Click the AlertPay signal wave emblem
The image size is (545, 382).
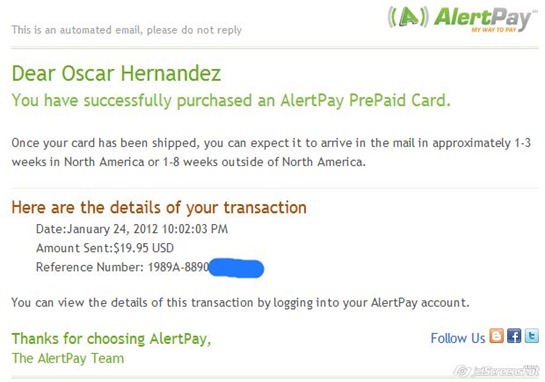408,17
